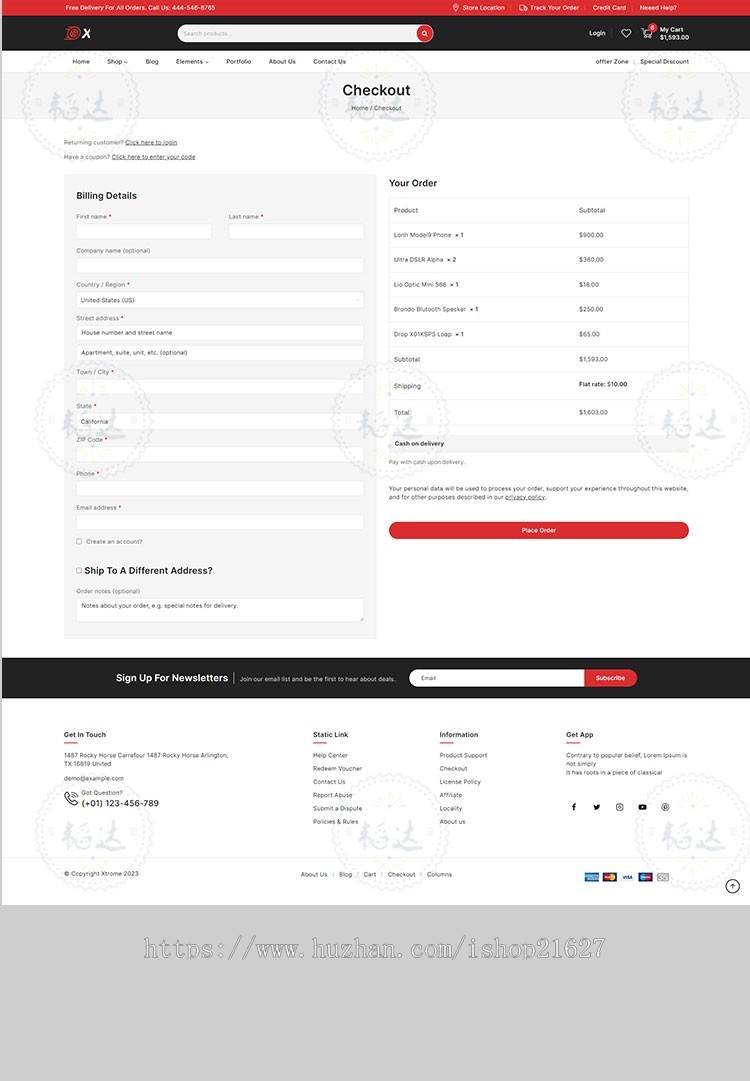
Task: Click the 'Click here to login' link
Action: pos(151,143)
